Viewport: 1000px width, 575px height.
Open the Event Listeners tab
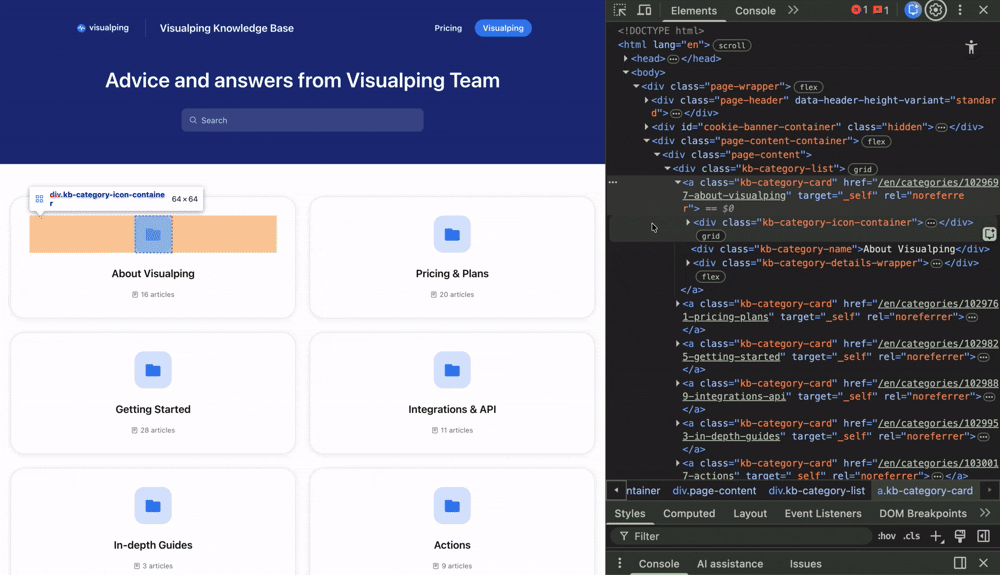tap(823, 513)
